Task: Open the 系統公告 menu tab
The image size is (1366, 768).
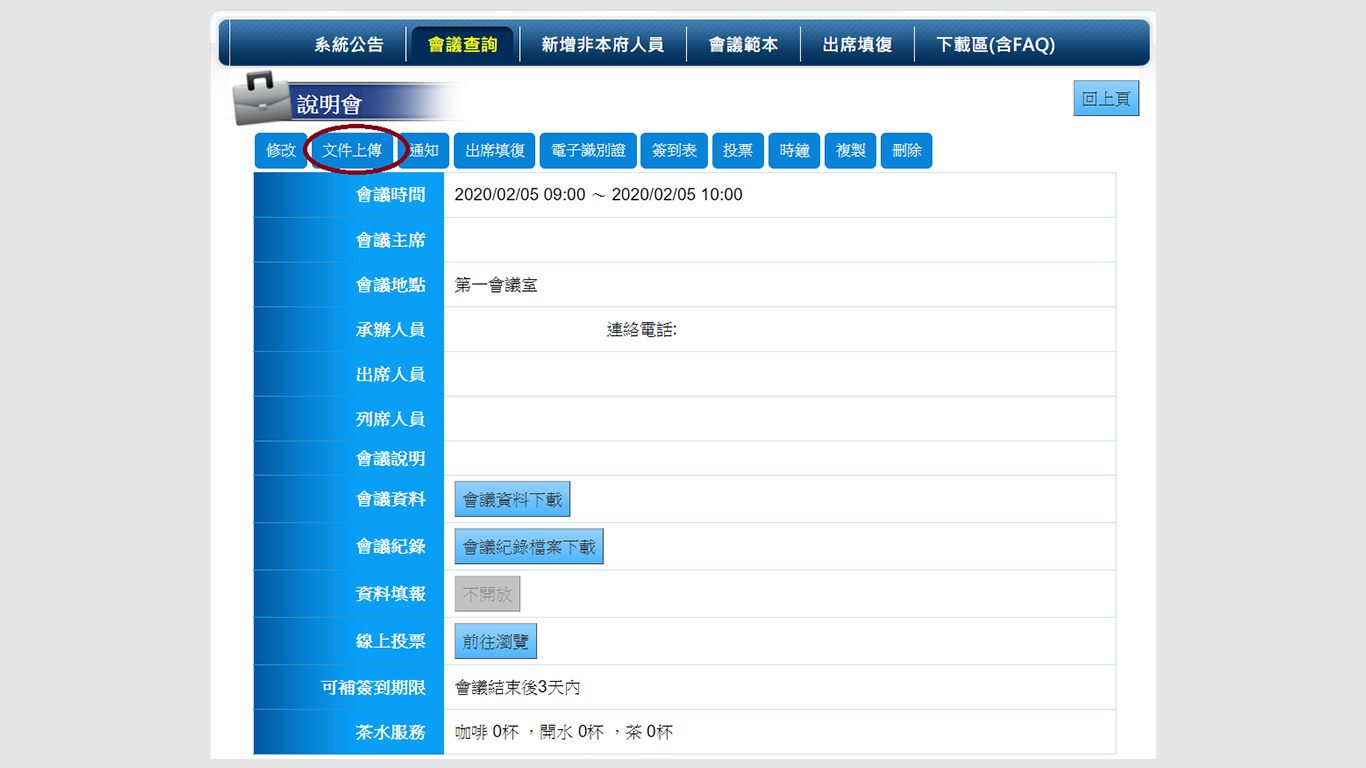Action: [x=348, y=45]
